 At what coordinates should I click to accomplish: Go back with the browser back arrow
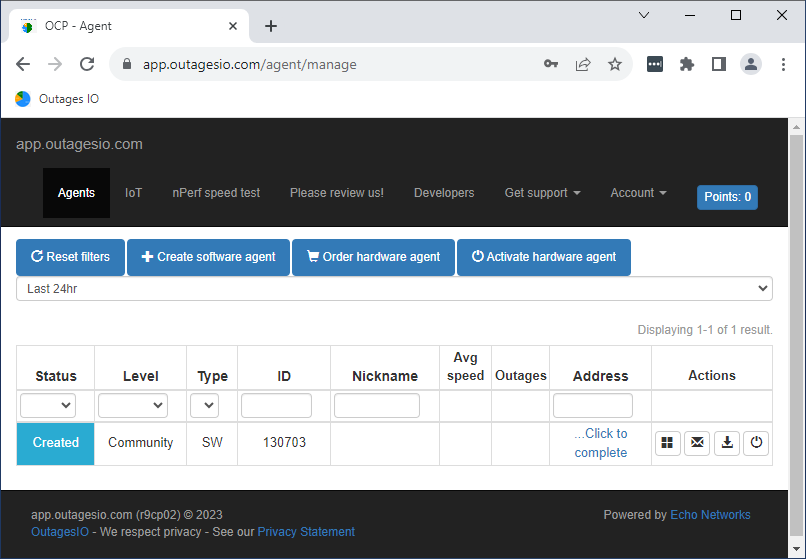point(23,64)
